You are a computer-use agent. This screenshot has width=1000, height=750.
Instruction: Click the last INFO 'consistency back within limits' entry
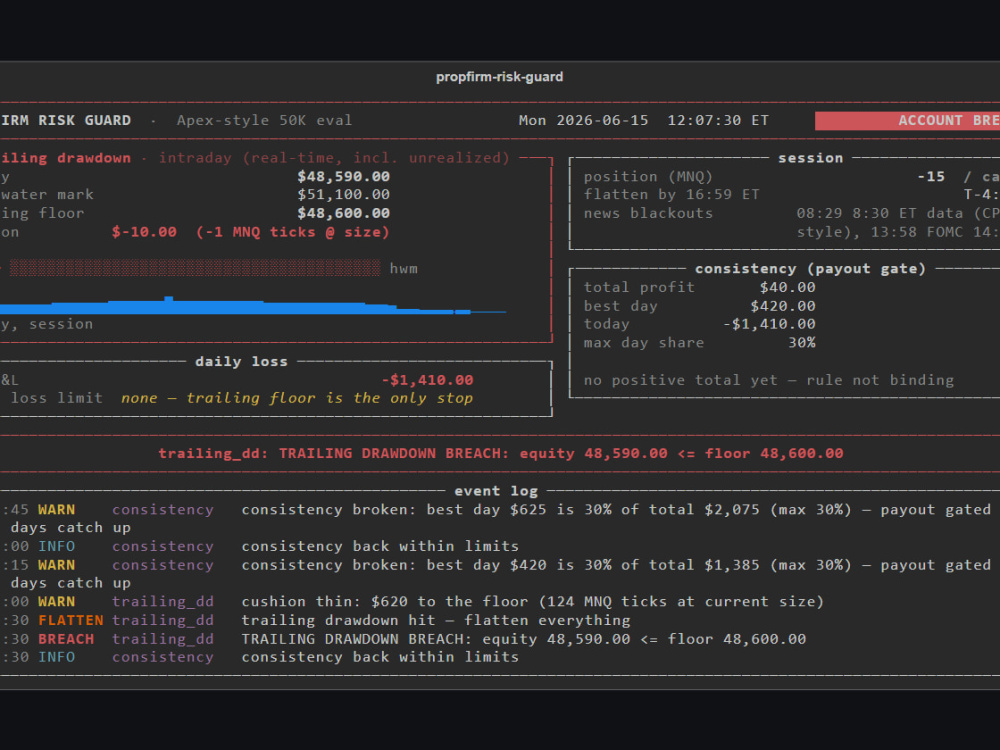point(380,658)
